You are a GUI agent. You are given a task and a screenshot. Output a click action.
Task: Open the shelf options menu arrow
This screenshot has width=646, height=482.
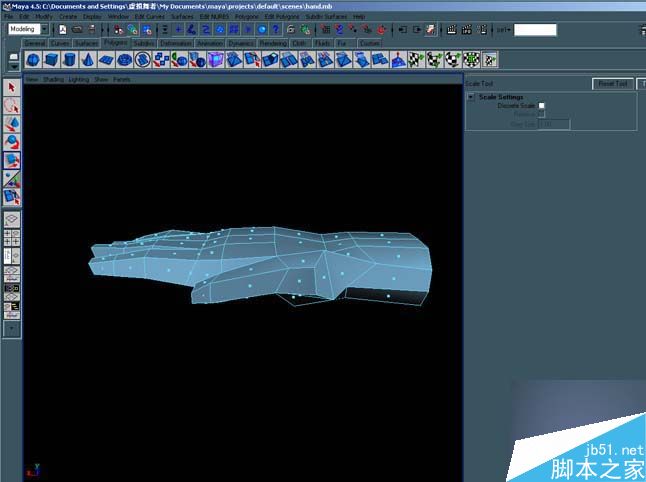[x=14, y=67]
